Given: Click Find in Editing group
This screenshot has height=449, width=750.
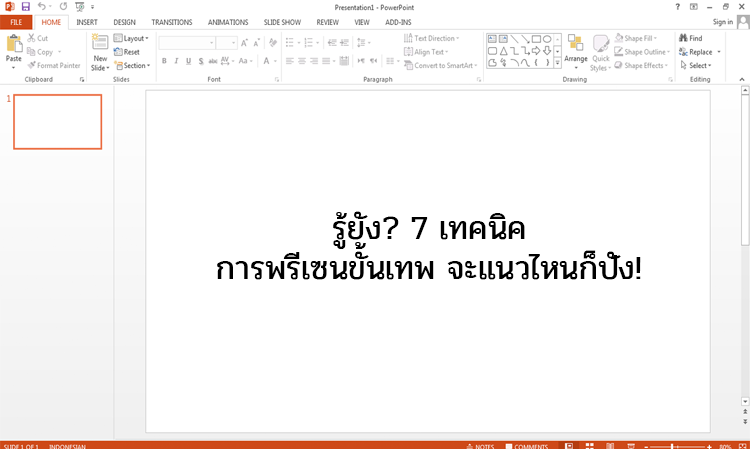Looking at the screenshot, I should (691, 38).
